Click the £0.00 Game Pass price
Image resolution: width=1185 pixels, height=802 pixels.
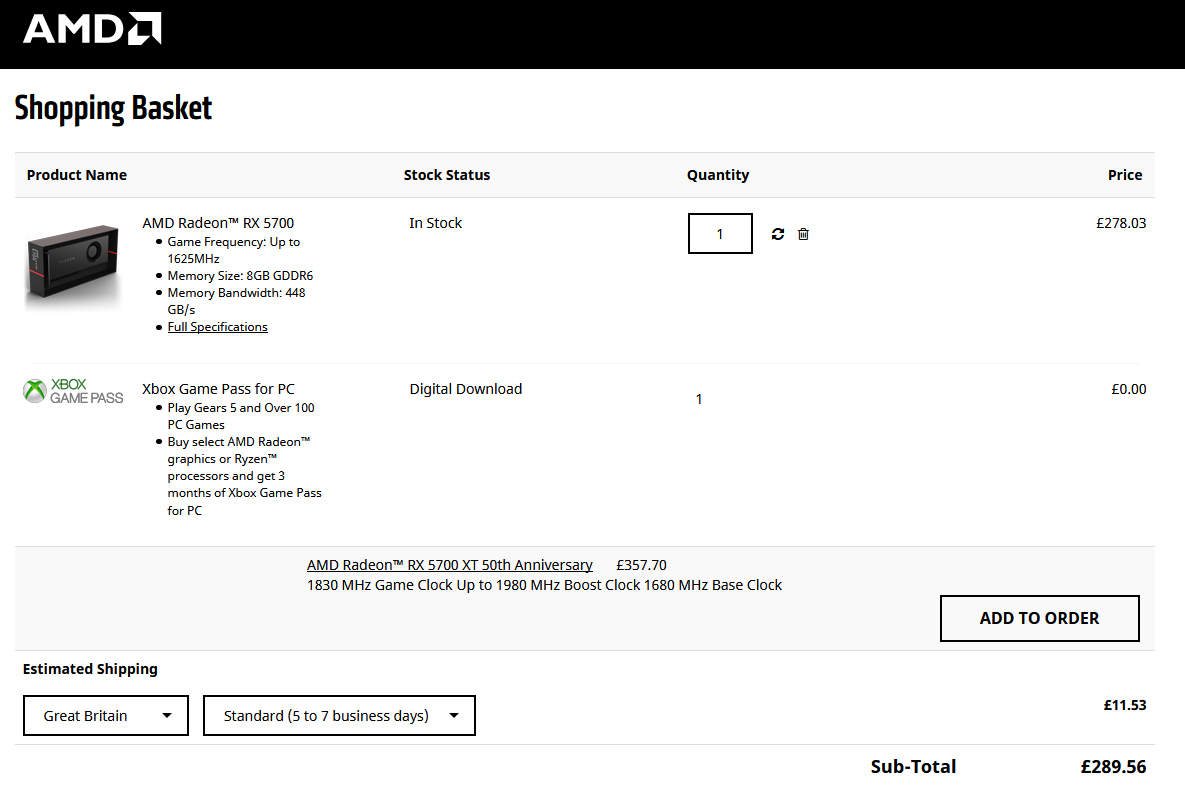1128,389
